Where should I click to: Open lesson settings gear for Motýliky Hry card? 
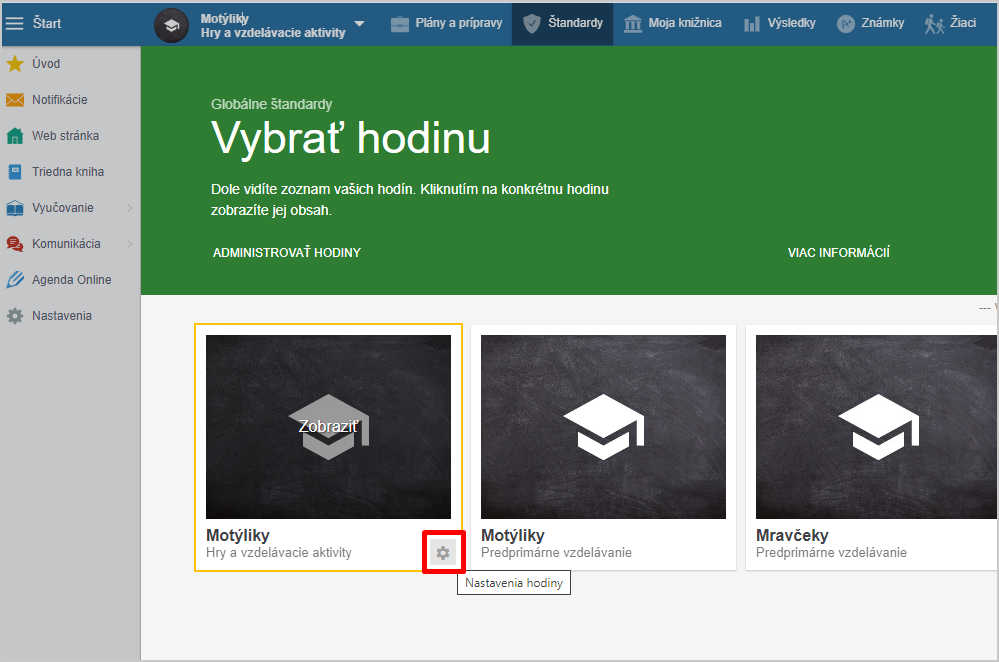coord(443,552)
